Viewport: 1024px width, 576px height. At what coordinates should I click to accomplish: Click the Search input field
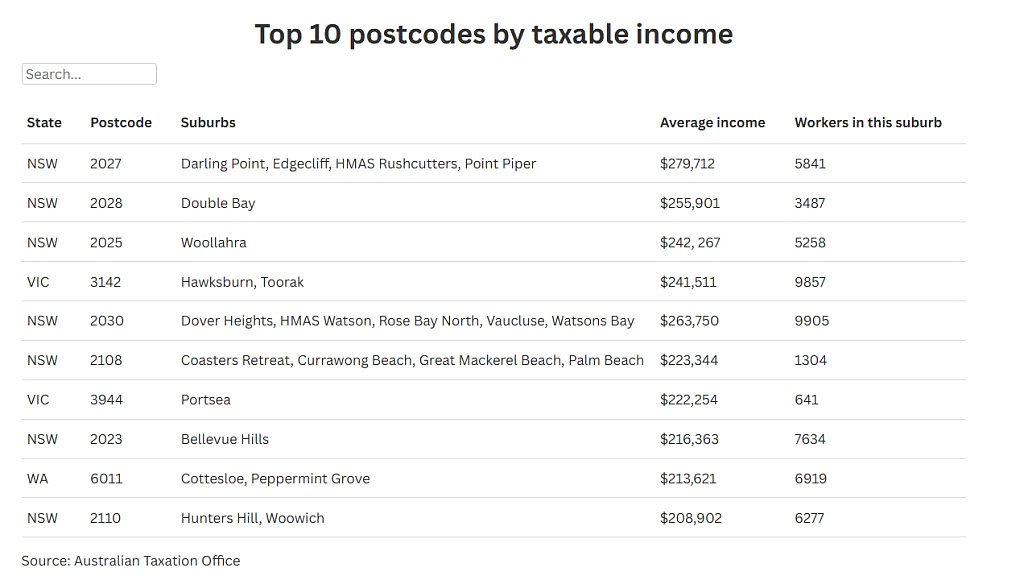(x=89, y=74)
